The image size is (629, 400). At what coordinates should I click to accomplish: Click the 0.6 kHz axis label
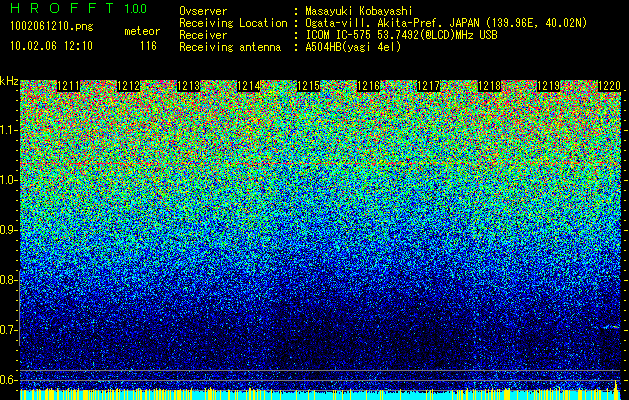[8, 380]
